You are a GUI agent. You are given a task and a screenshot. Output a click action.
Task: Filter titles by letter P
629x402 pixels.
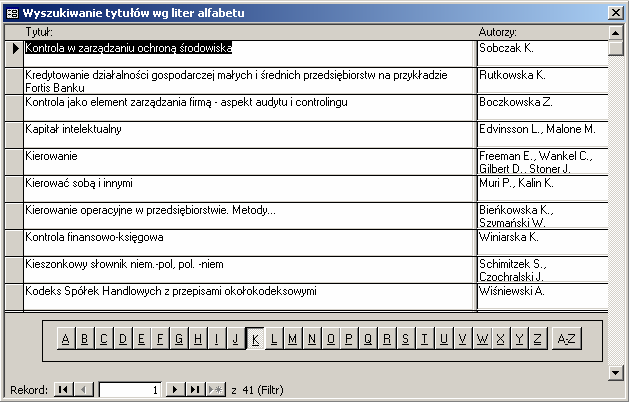click(349, 339)
